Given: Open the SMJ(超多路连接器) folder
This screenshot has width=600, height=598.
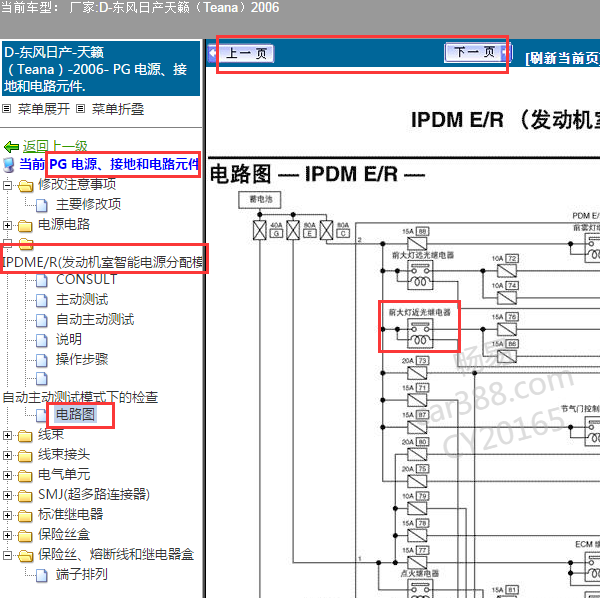Looking at the screenshot, I should [x=94, y=494].
